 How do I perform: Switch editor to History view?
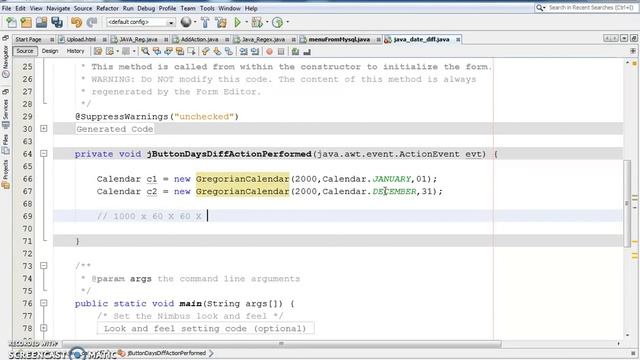point(75,51)
